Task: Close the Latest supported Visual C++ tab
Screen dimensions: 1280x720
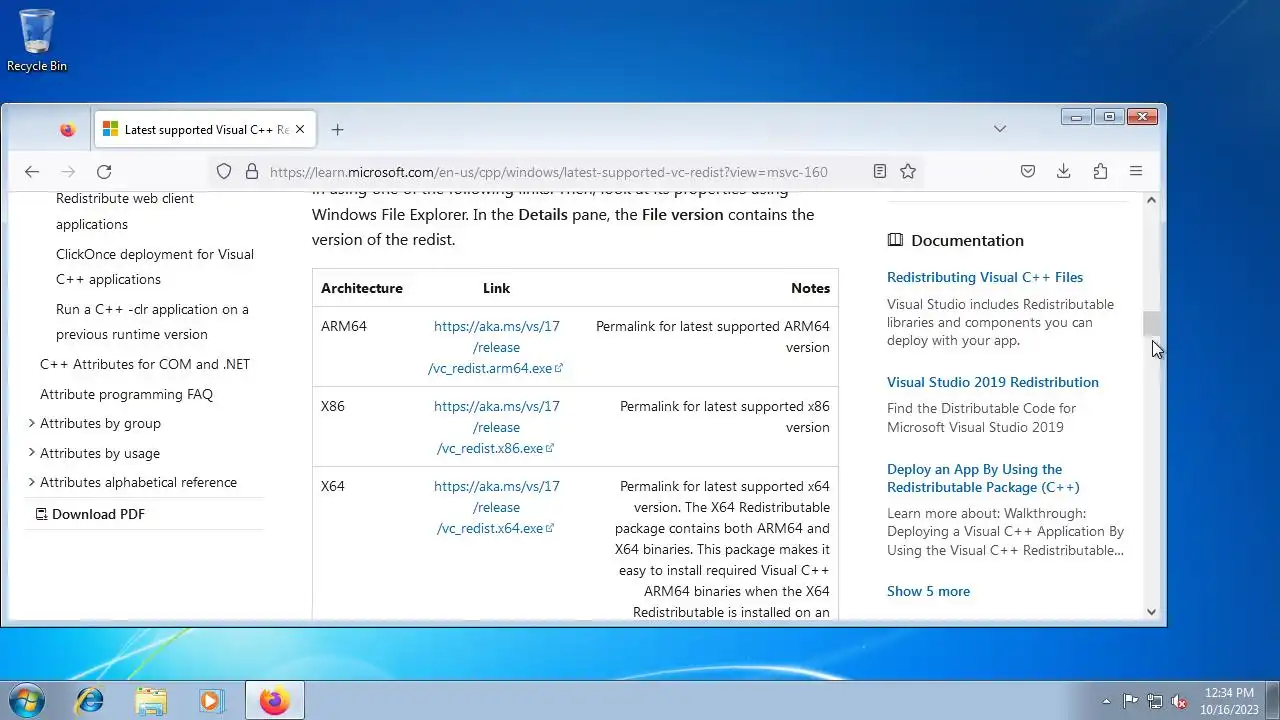Action: (x=300, y=130)
